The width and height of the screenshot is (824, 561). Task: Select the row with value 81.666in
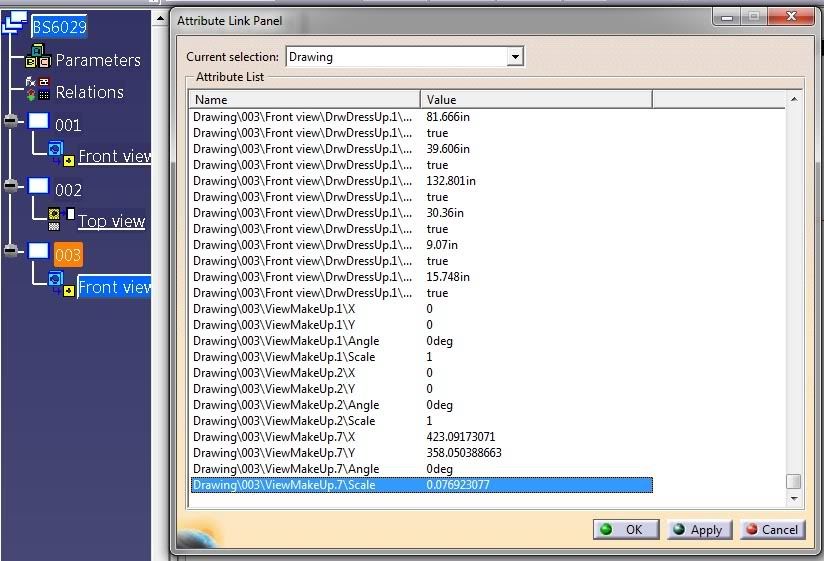click(x=421, y=117)
